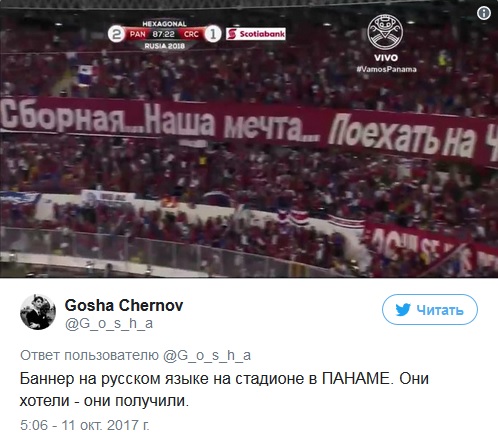The height and width of the screenshot is (434, 498).
Task: Play the embedded stadium video
Action: (249, 139)
